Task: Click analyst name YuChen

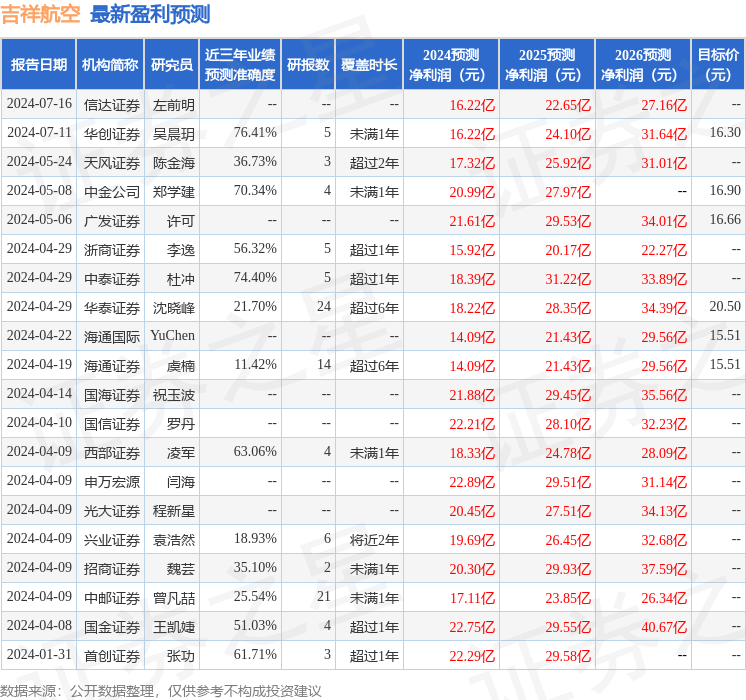Action: pos(173,335)
